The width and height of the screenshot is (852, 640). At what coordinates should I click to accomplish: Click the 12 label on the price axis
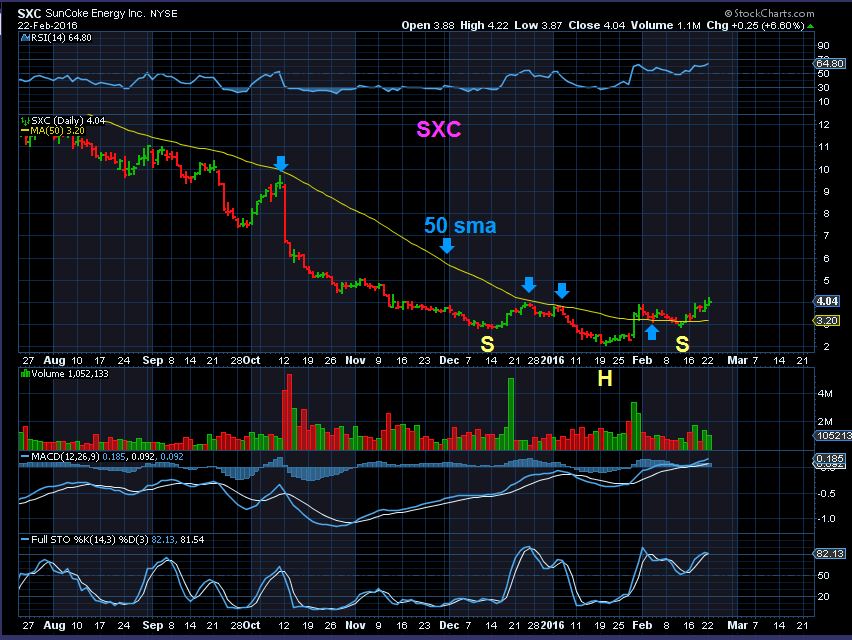(824, 124)
